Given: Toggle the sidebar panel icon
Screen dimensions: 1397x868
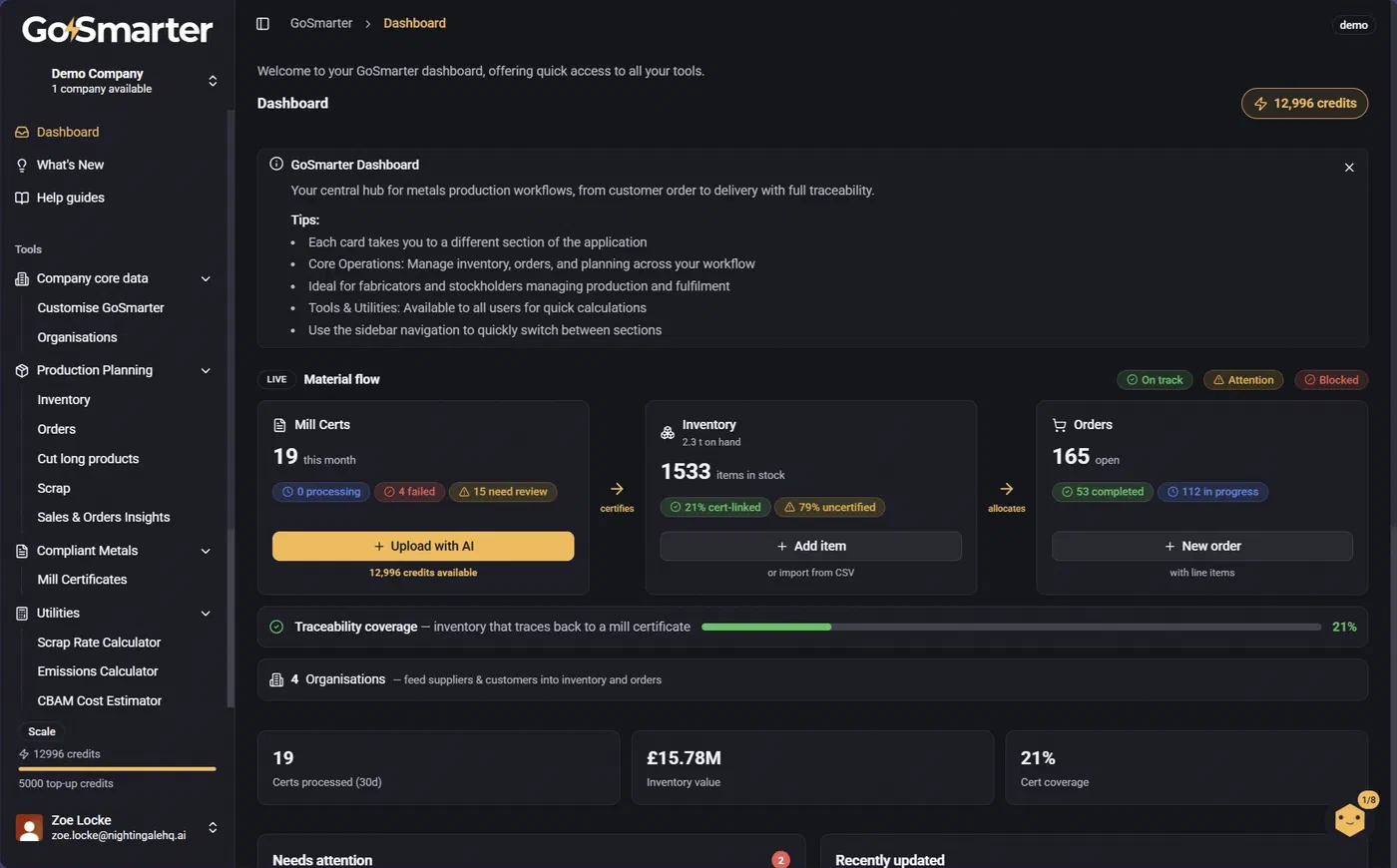Looking at the screenshot, I should (x=262, y=23).
